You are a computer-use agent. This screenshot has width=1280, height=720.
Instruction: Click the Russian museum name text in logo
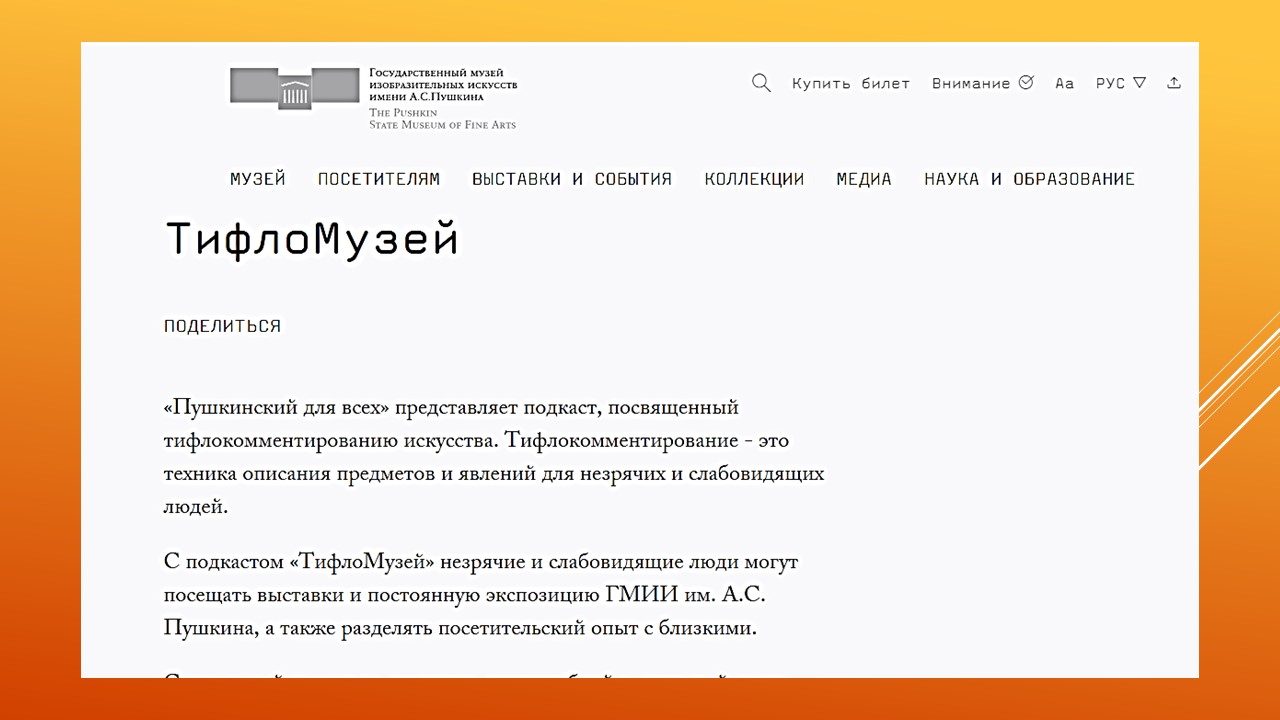[443, 85]
